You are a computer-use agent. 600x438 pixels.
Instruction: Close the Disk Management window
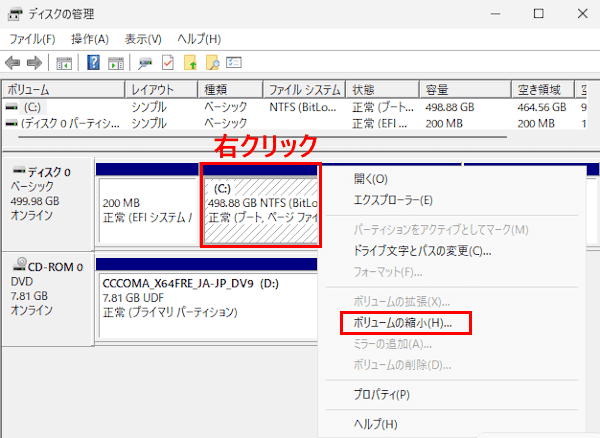tap(582, 14)
